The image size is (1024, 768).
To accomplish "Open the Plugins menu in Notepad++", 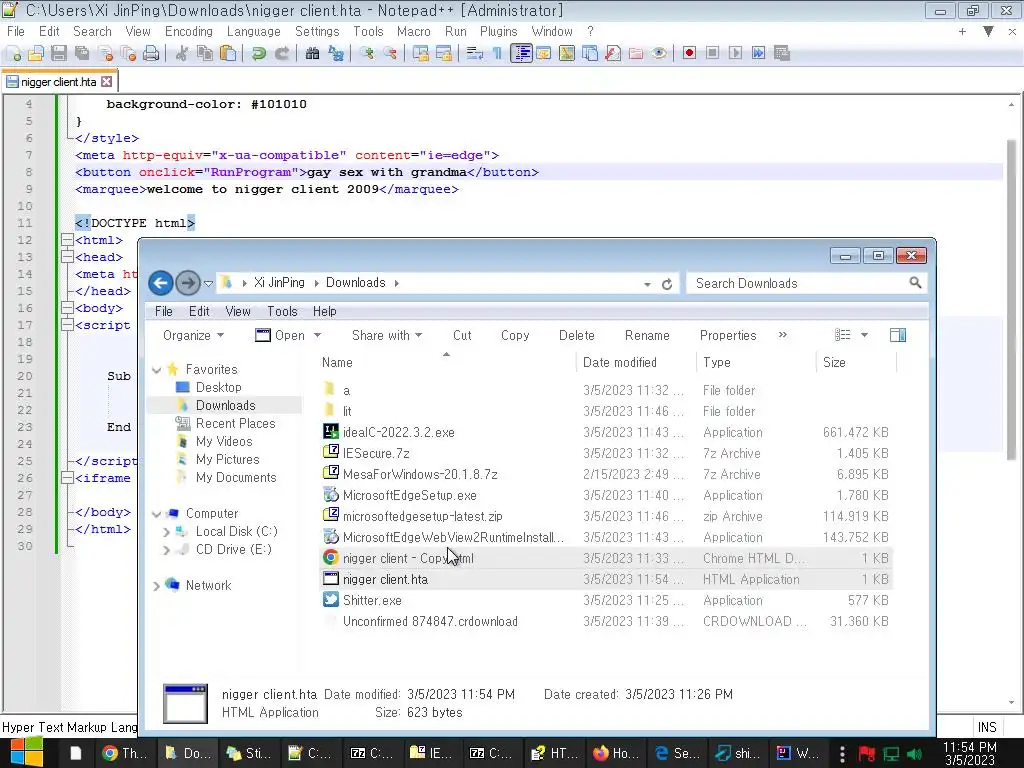I will point(498,31).
